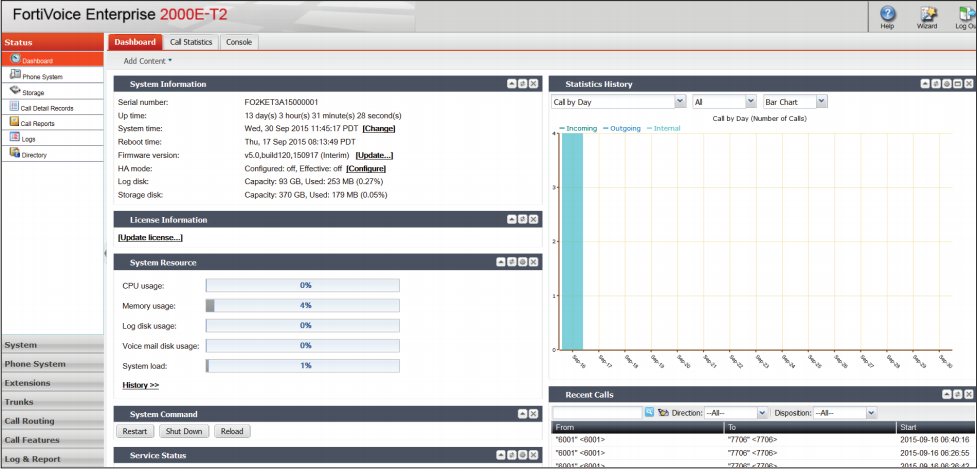Maximize the Statistics History panel
Image resolution: width=977 pixels, height=469 pixels.
tap(958, 83)
